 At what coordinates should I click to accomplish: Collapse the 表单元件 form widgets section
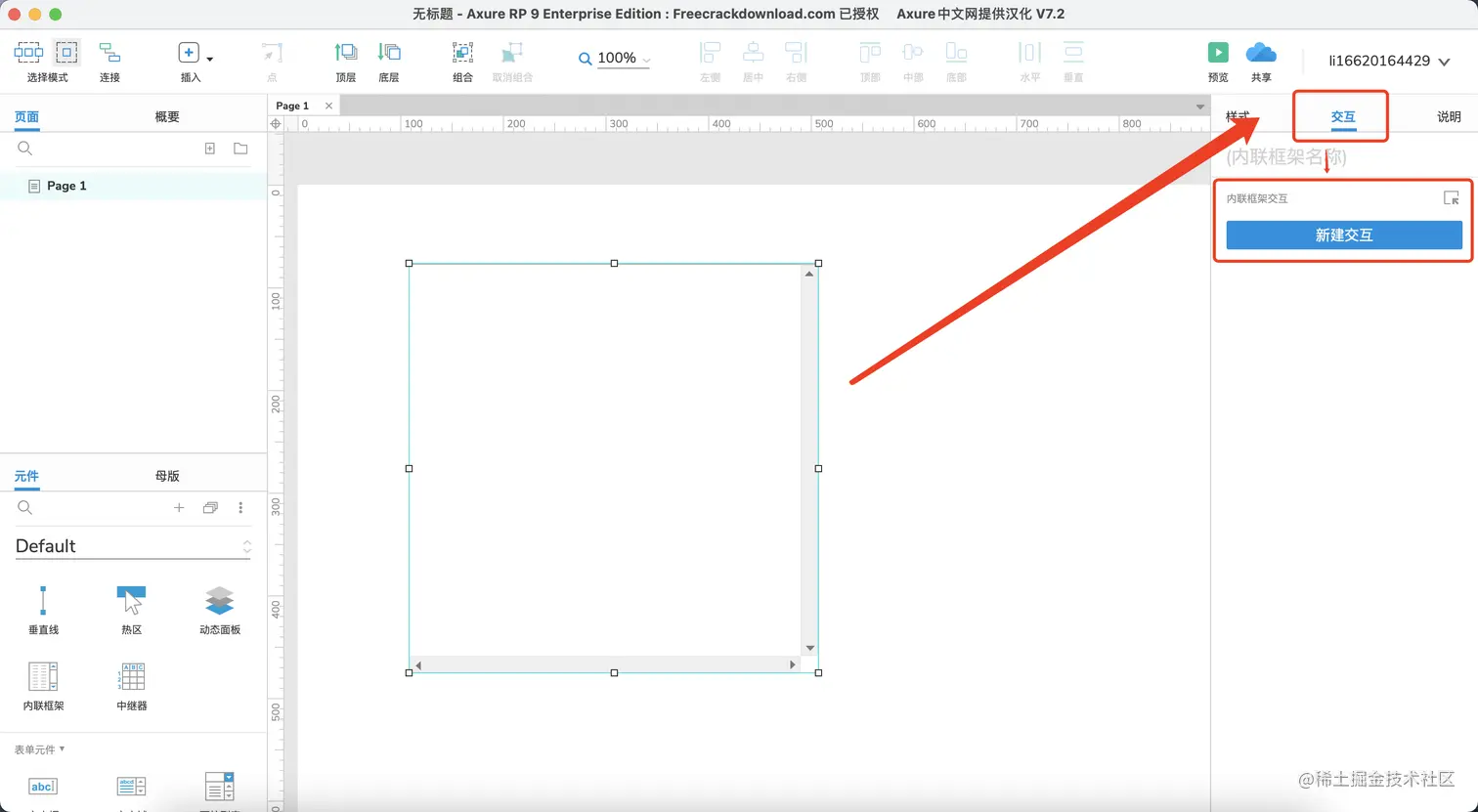39,749
